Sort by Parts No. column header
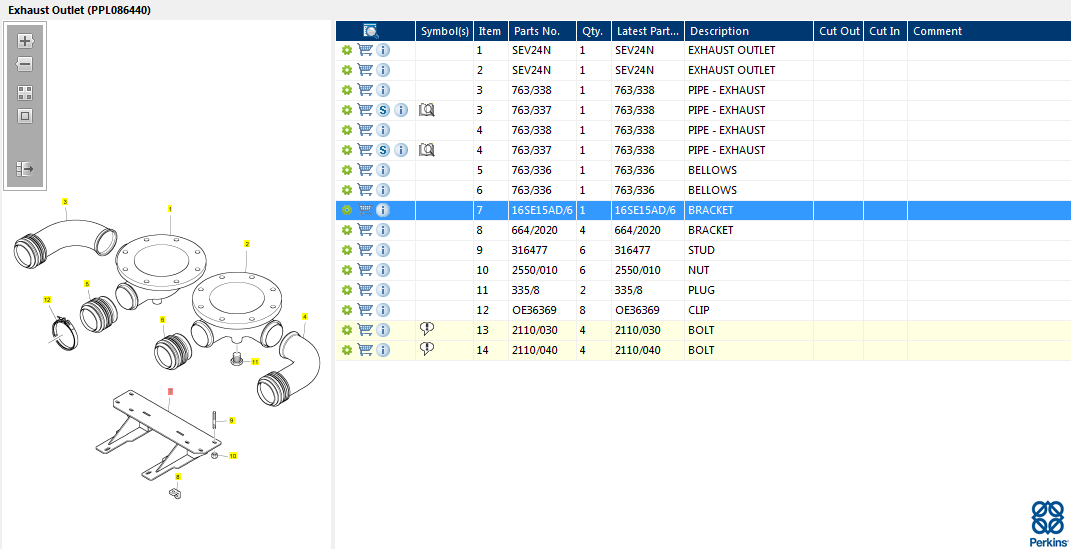Image resolution: width=1071 pixels, height=549 pixels. (x=542, y=31)
